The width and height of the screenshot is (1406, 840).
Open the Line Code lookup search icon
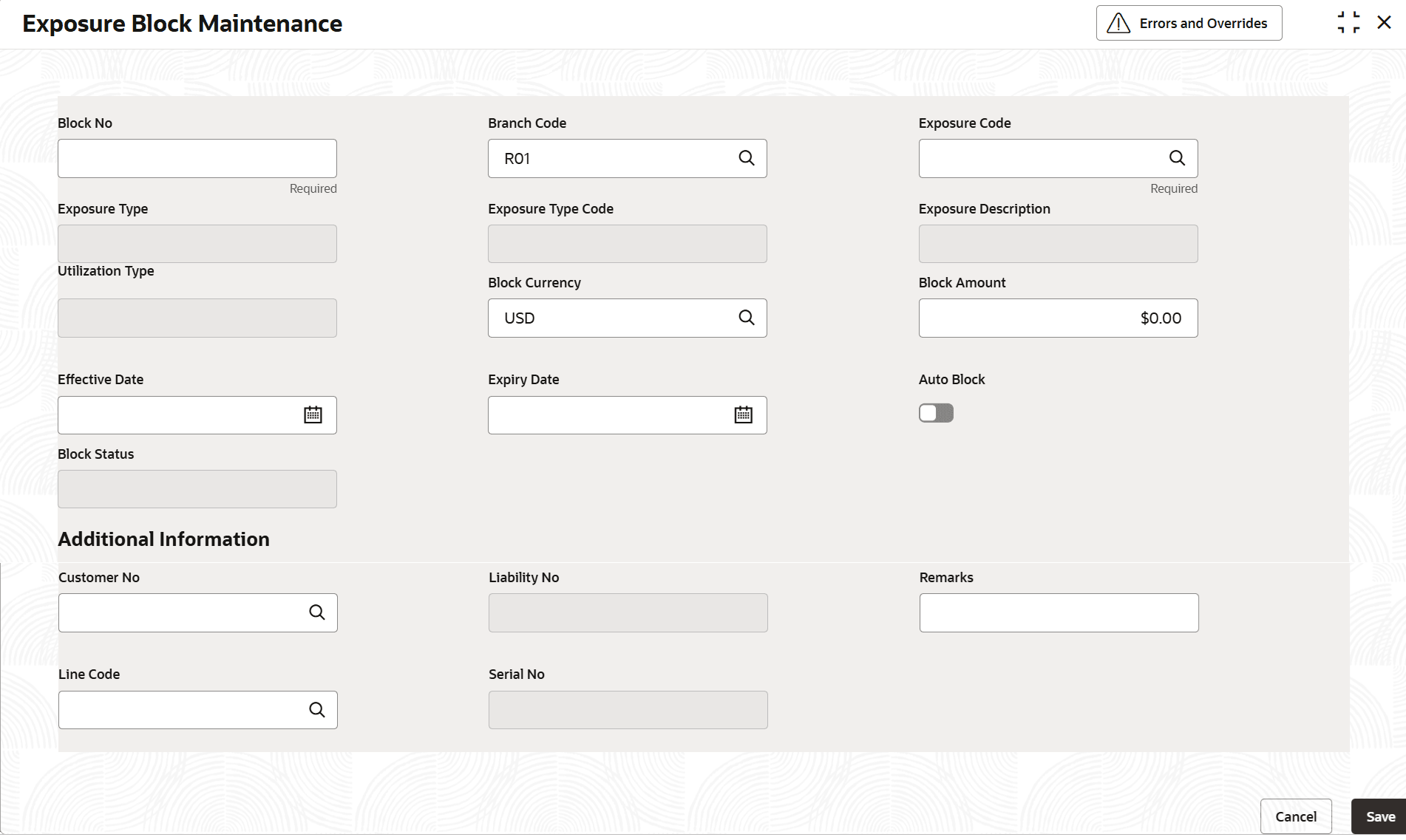click(316, 710)
